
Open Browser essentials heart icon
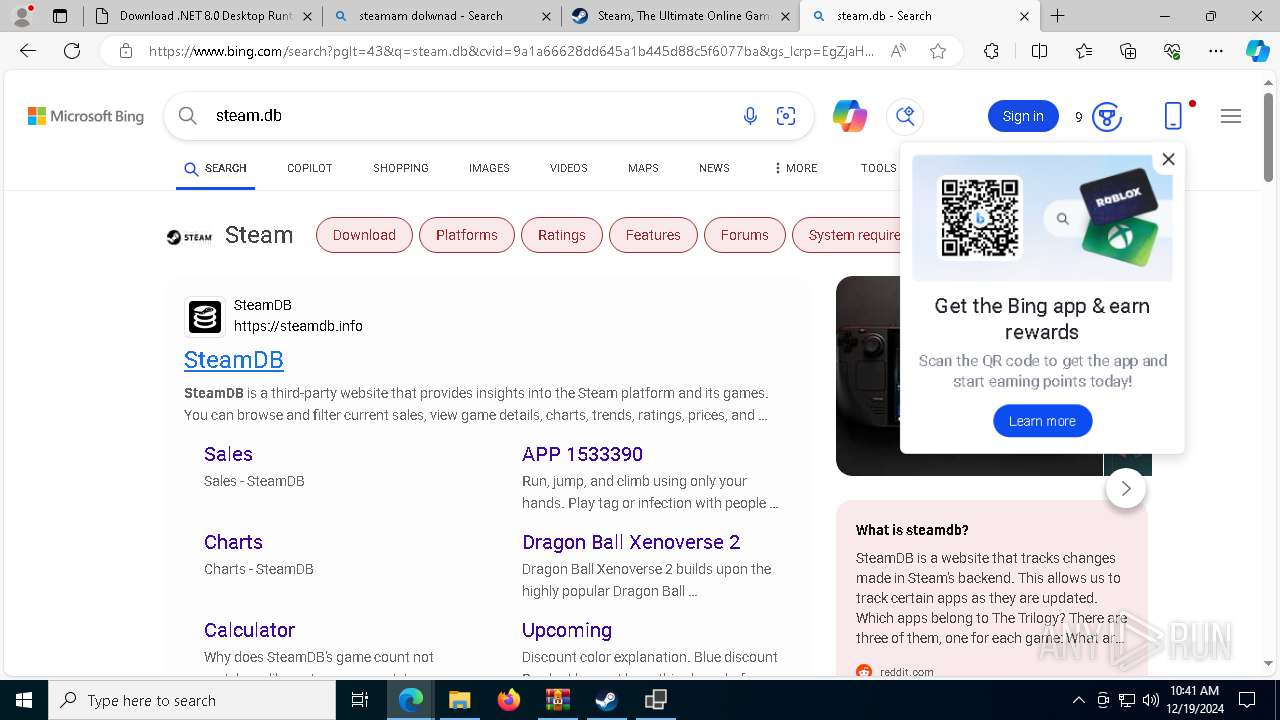point(1172,51)
